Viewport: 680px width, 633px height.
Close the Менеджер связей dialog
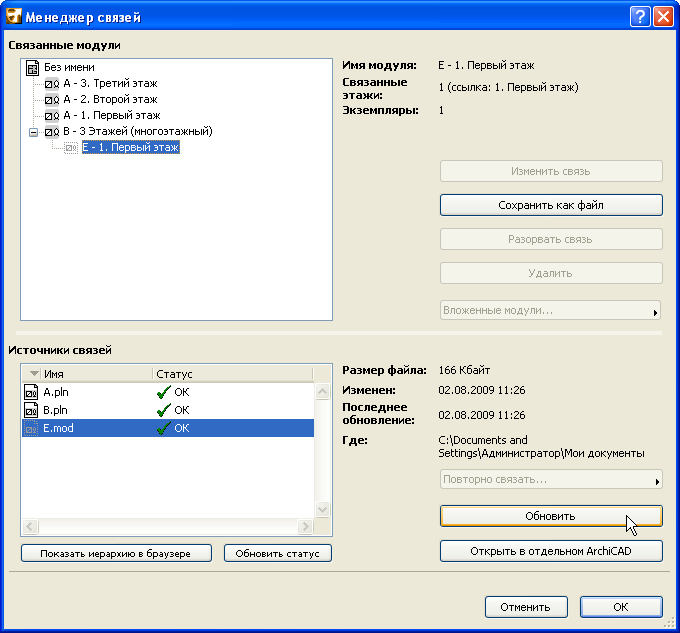[664, 17]
